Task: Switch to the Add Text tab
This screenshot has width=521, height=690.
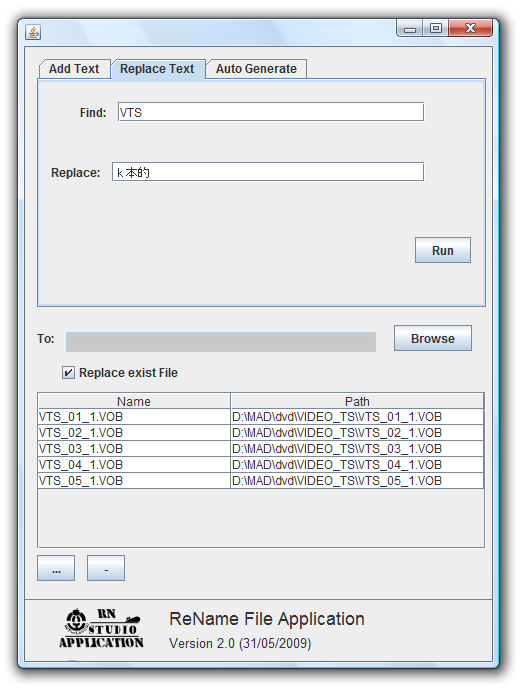Action: tap(74, 69)
